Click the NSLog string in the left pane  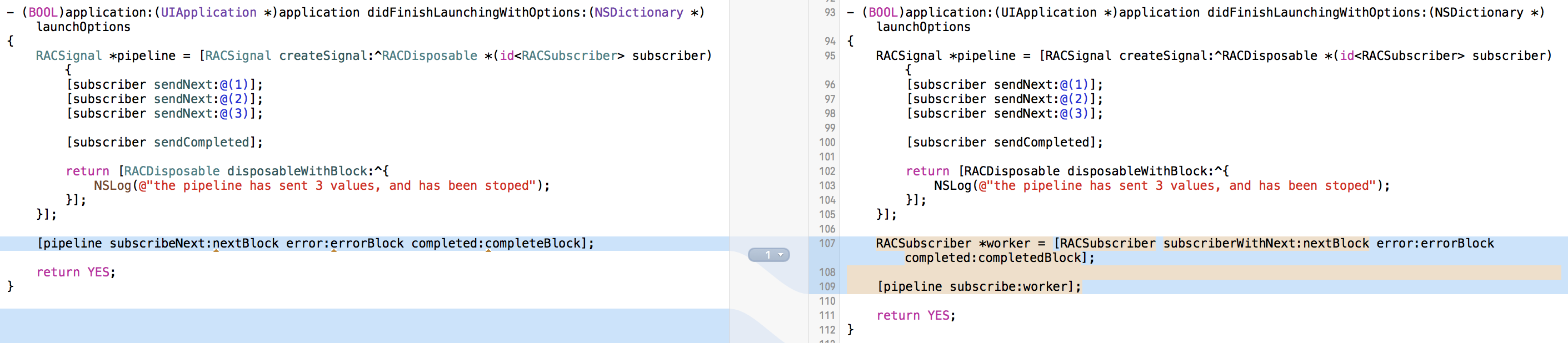pyautogui.click(x=337, y=185)
